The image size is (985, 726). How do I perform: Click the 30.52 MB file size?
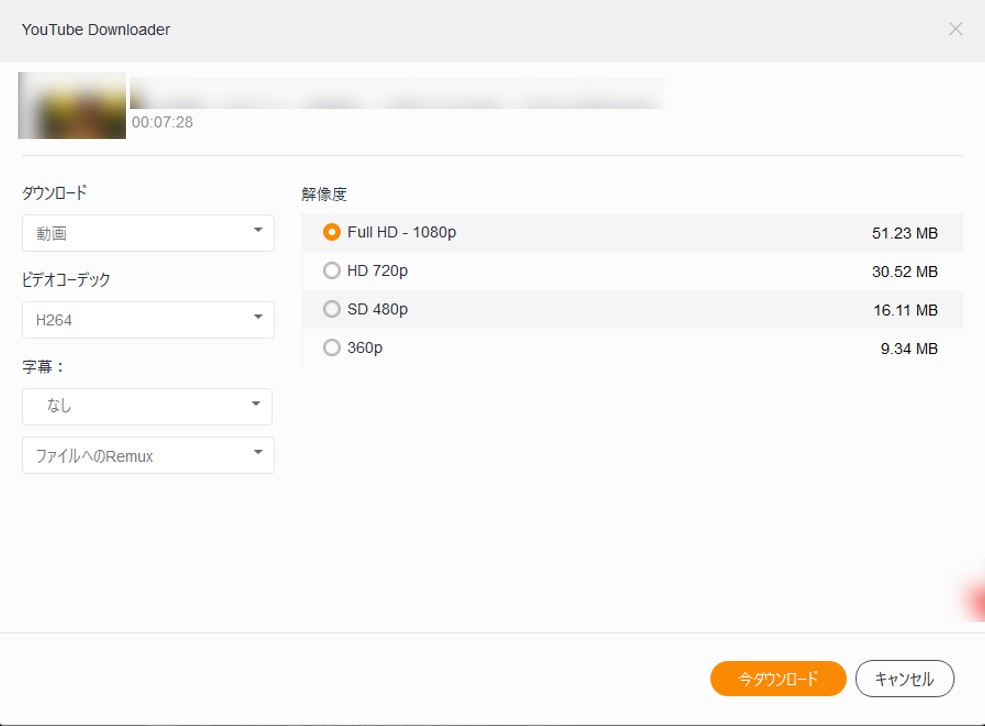coord(904,272)
